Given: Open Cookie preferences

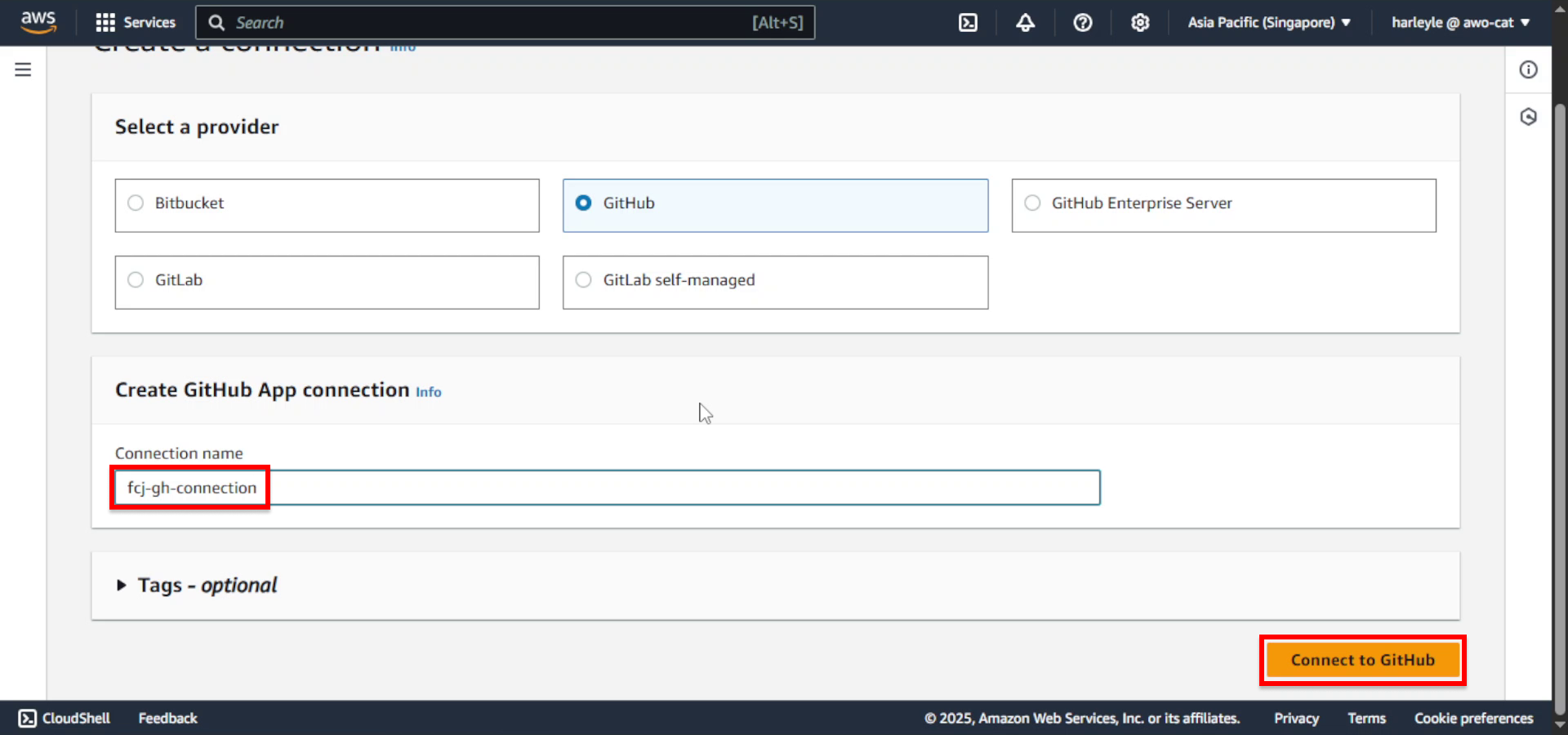Looking at the screenshot, I should point(1473,718).
